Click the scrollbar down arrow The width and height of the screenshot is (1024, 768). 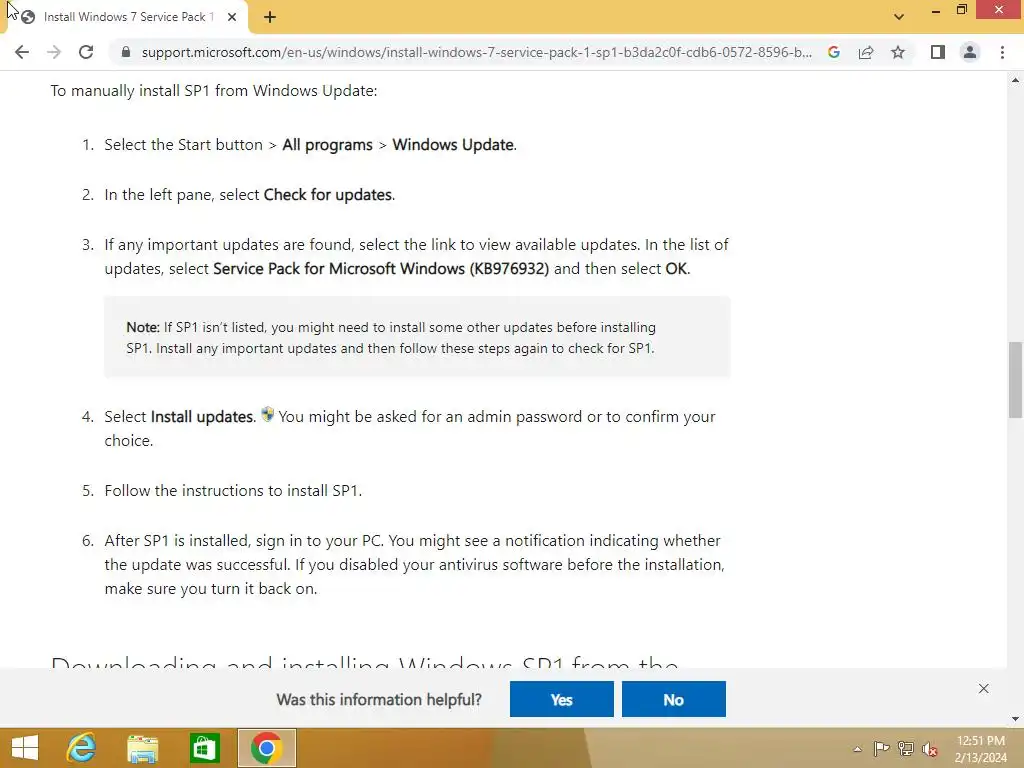(1015, 719)
